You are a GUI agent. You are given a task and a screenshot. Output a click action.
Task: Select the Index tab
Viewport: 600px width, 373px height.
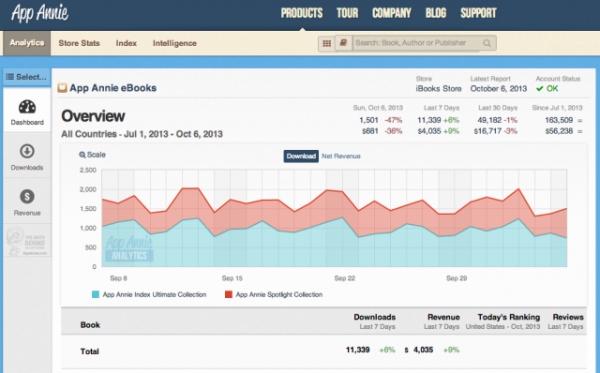point(126,43)
